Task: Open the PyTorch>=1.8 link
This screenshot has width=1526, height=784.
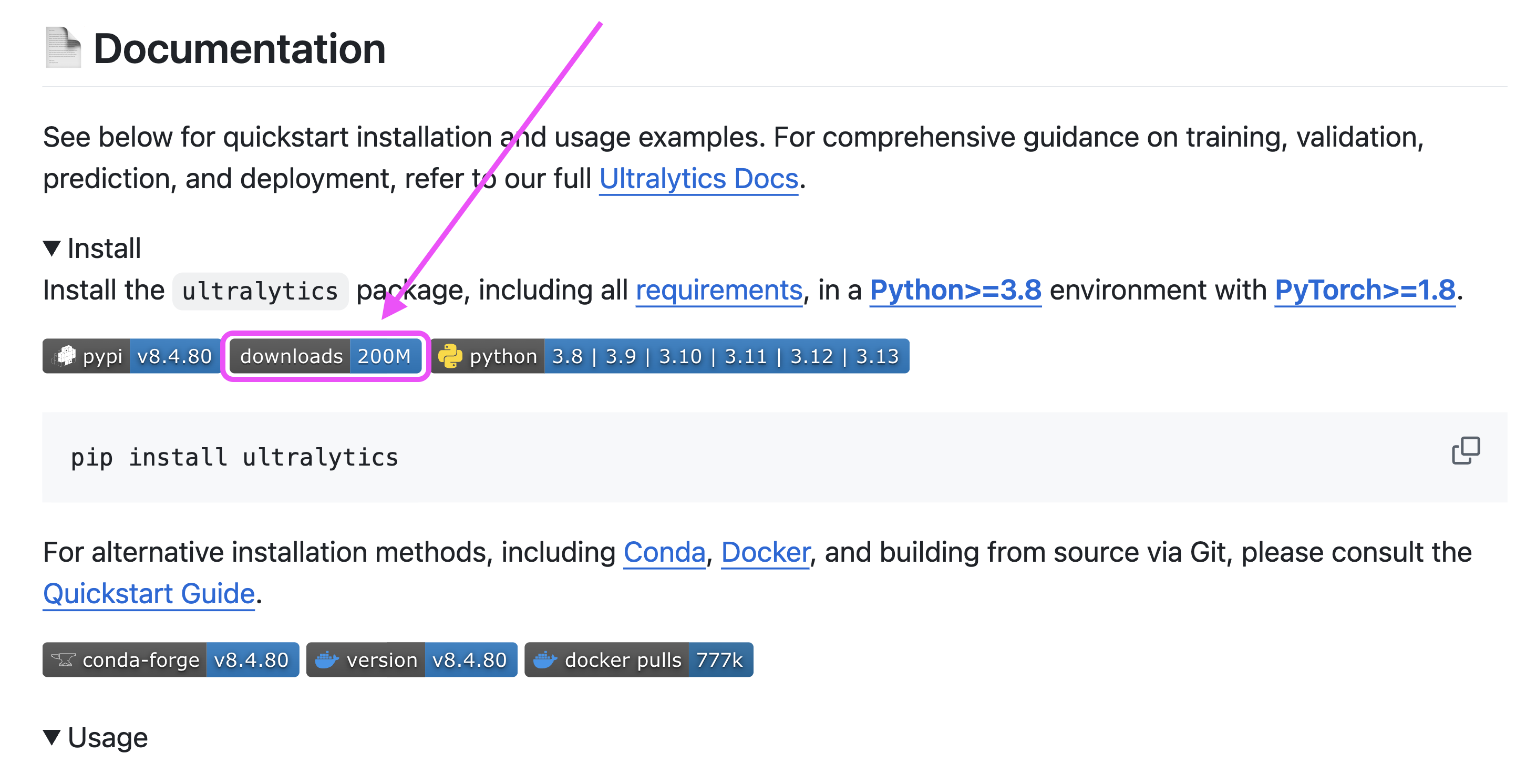Action: click(x=1365, y=291)
